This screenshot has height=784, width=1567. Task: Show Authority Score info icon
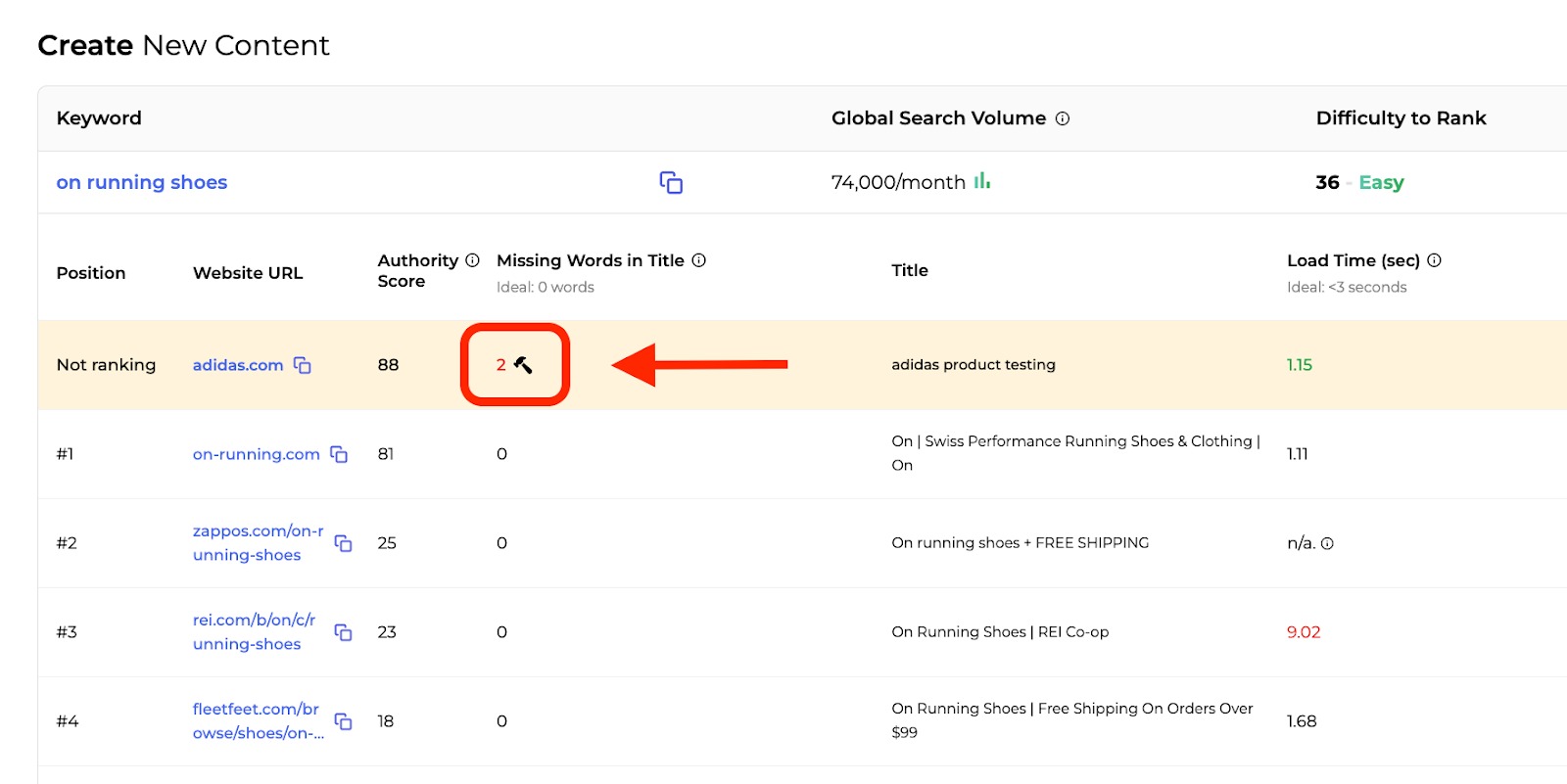472,260
